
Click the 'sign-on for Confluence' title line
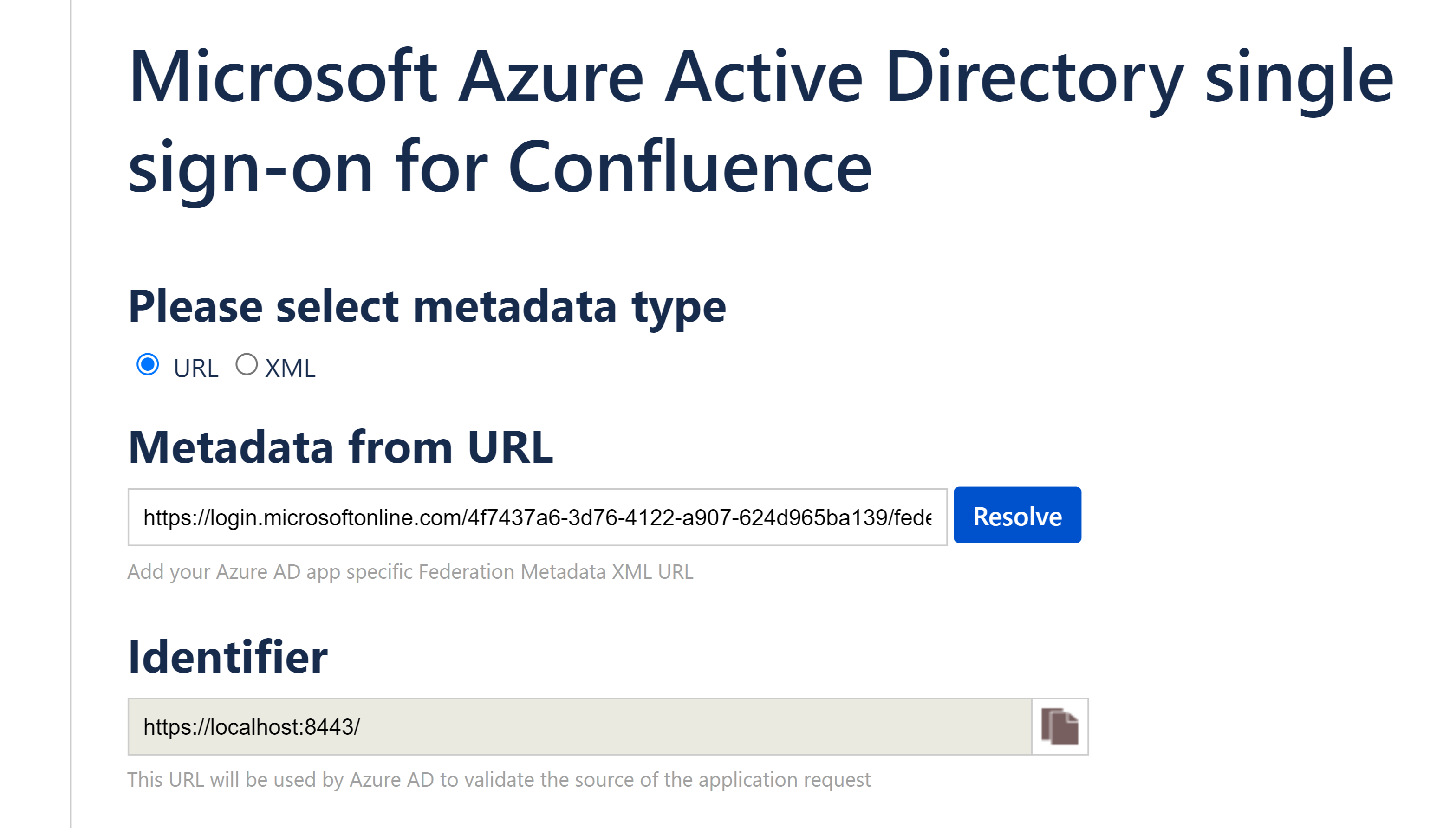[500, 168]
